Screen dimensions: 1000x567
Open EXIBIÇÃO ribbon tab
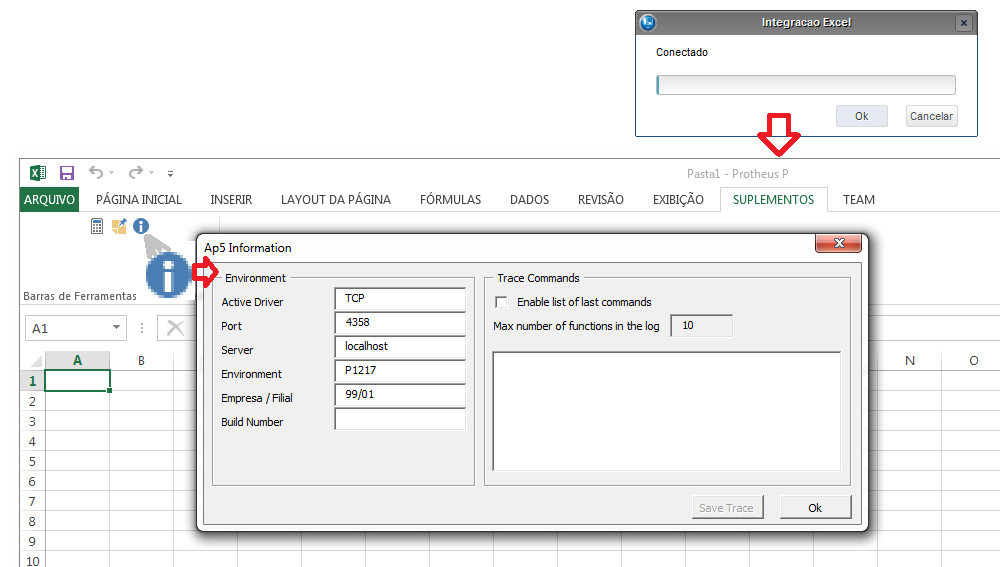pyautogui.click(x=678, y=200)
